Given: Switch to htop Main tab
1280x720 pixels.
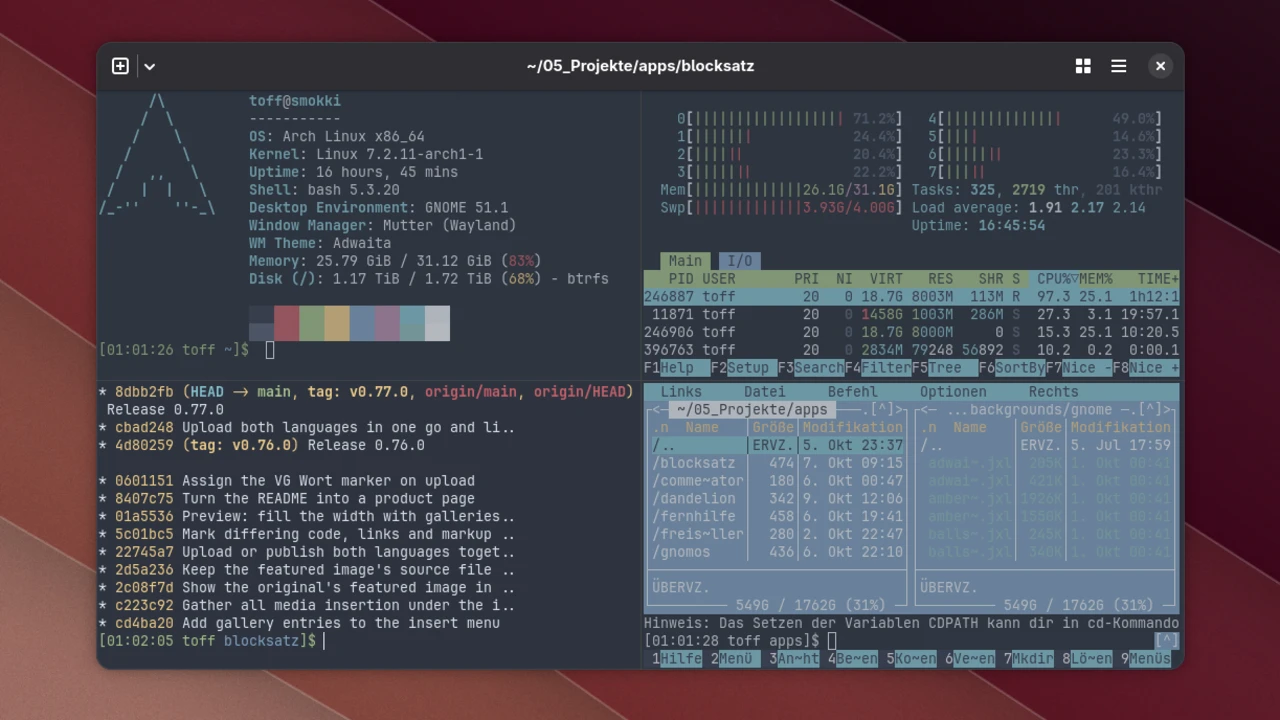Looking at the screenshot, I should [685, 261].
